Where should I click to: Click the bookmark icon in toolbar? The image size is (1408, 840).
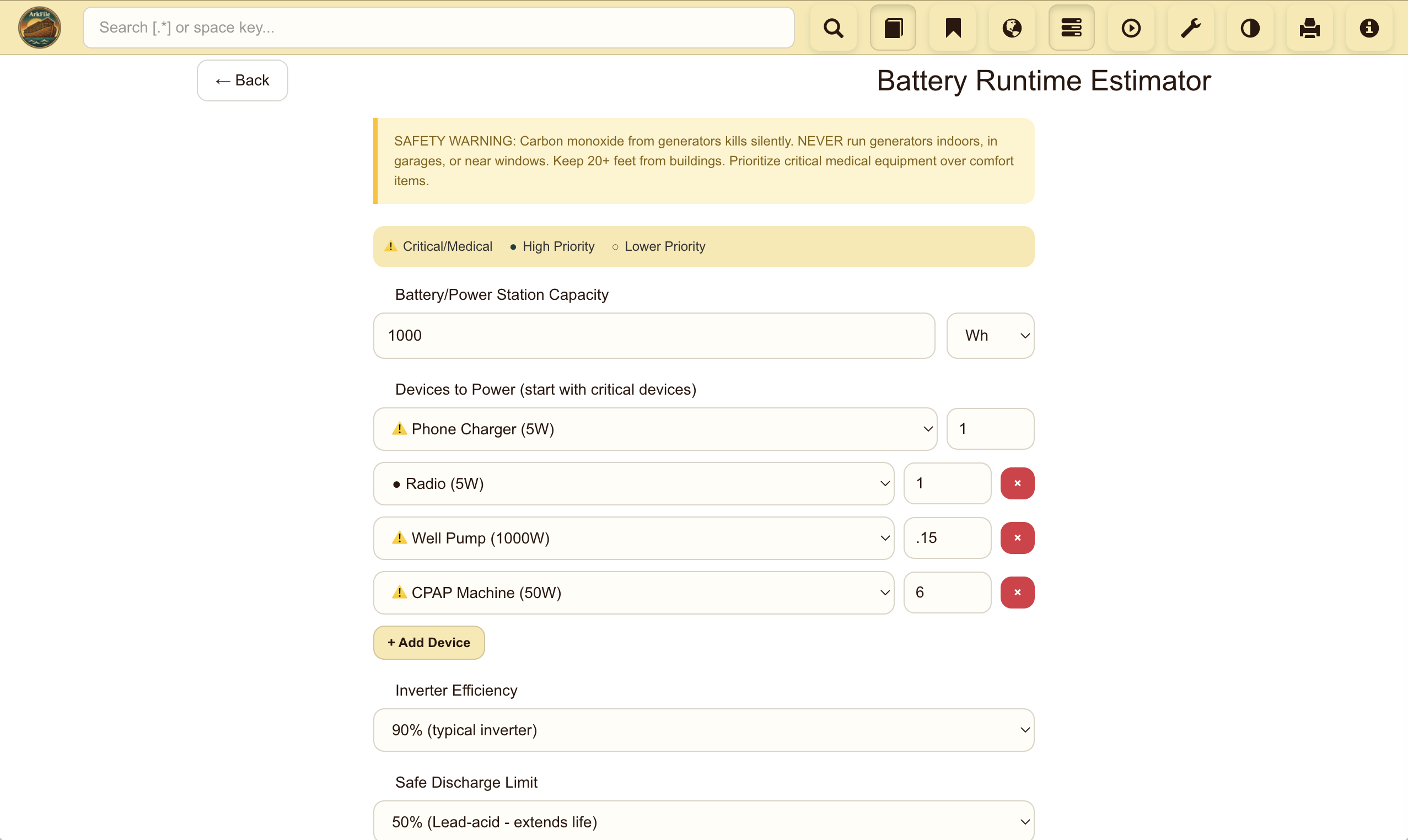pyautogui.click(x=952, y=28)
